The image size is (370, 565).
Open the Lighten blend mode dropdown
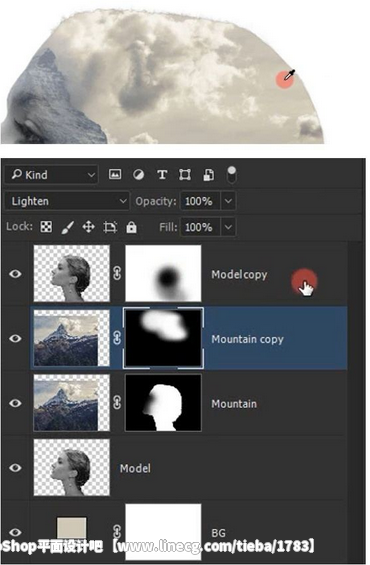[x=67, y=201]
